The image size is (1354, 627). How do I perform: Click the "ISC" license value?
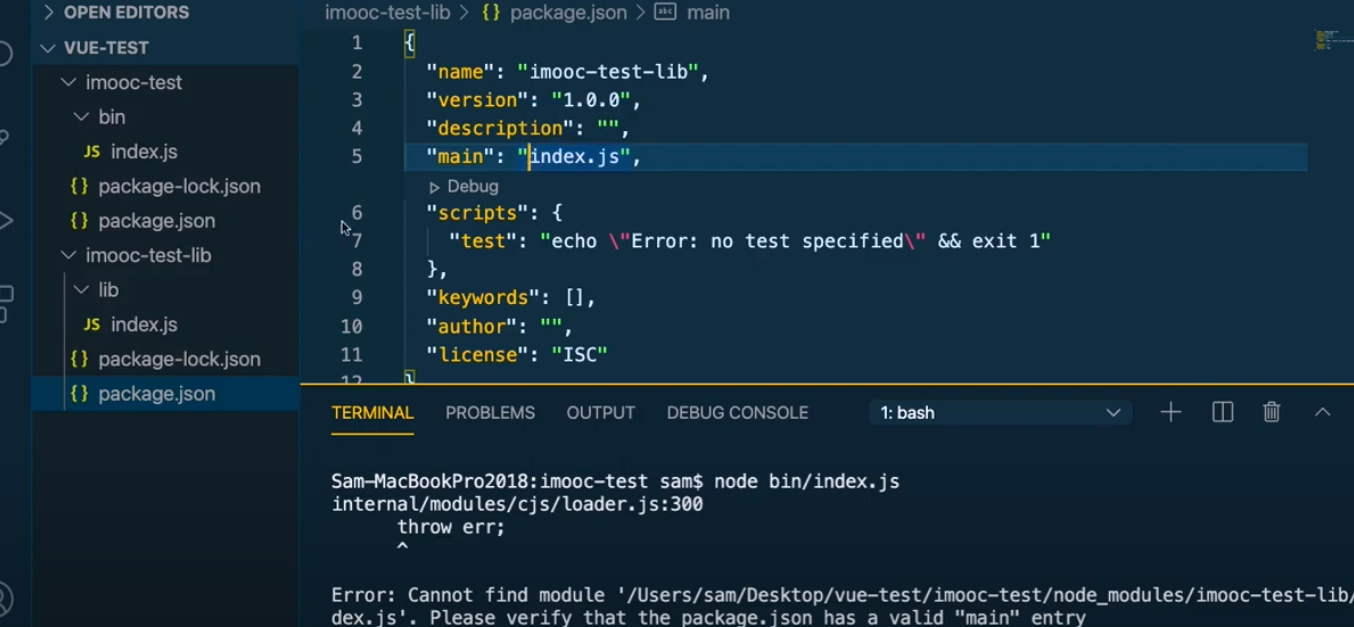(x=580, y=354)
